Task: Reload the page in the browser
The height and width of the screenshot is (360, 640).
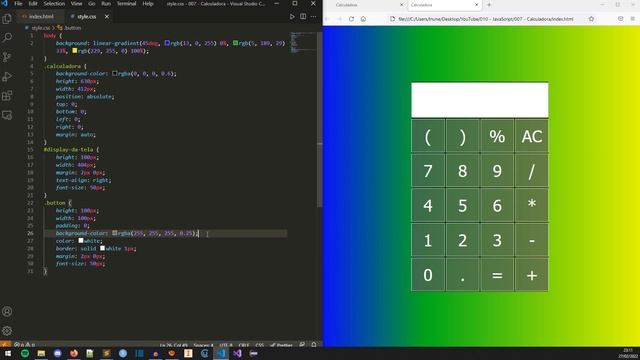Action: (x=351, y=19)
